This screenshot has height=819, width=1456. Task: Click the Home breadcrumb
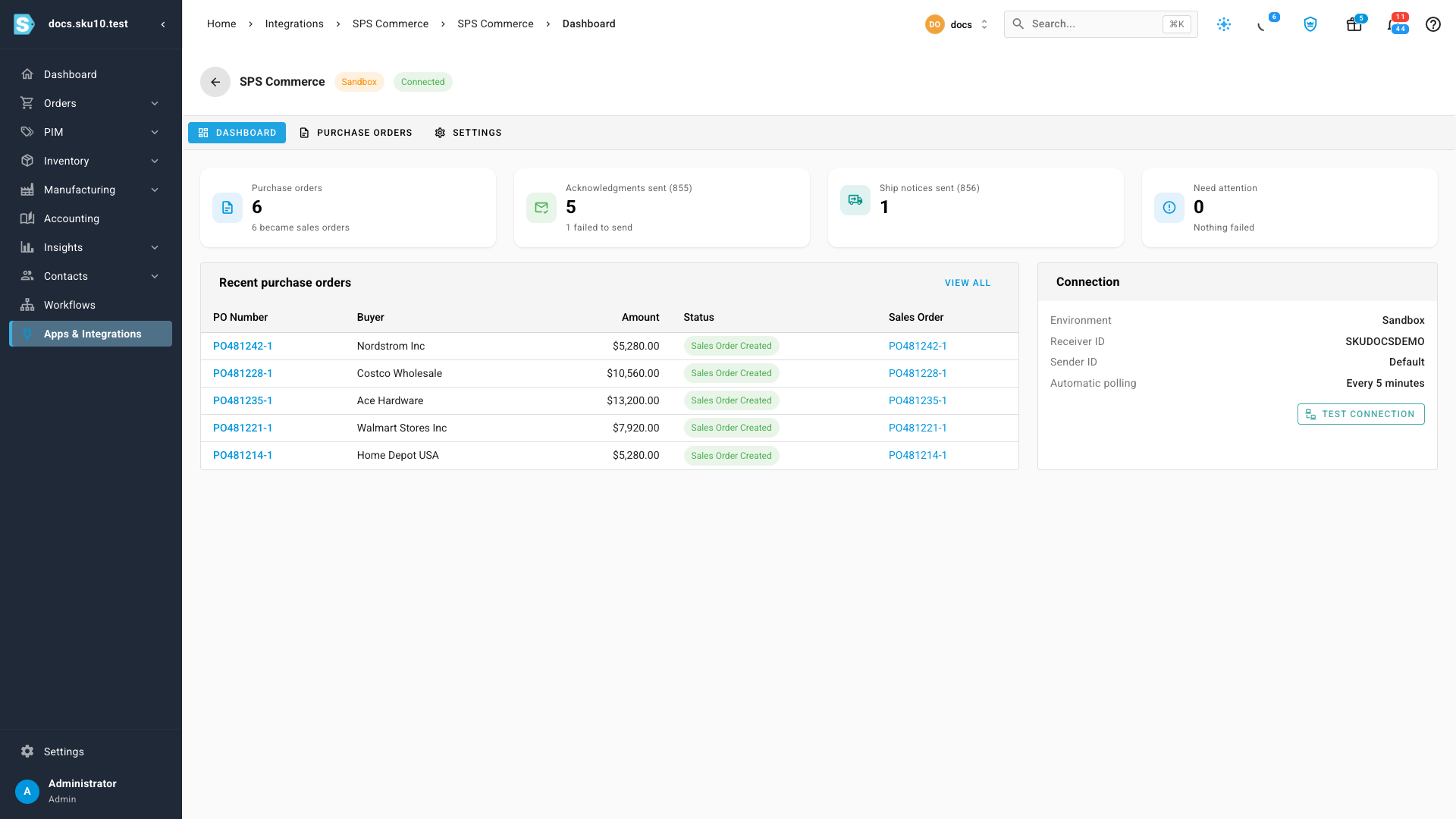click(x=221, y=24)
